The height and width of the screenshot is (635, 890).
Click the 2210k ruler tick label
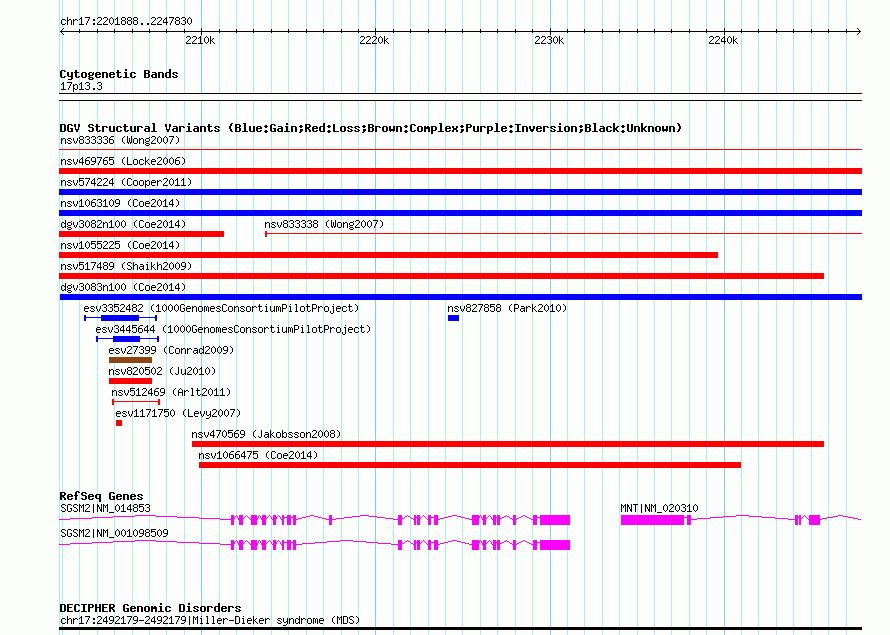click(x=200, y=40)
